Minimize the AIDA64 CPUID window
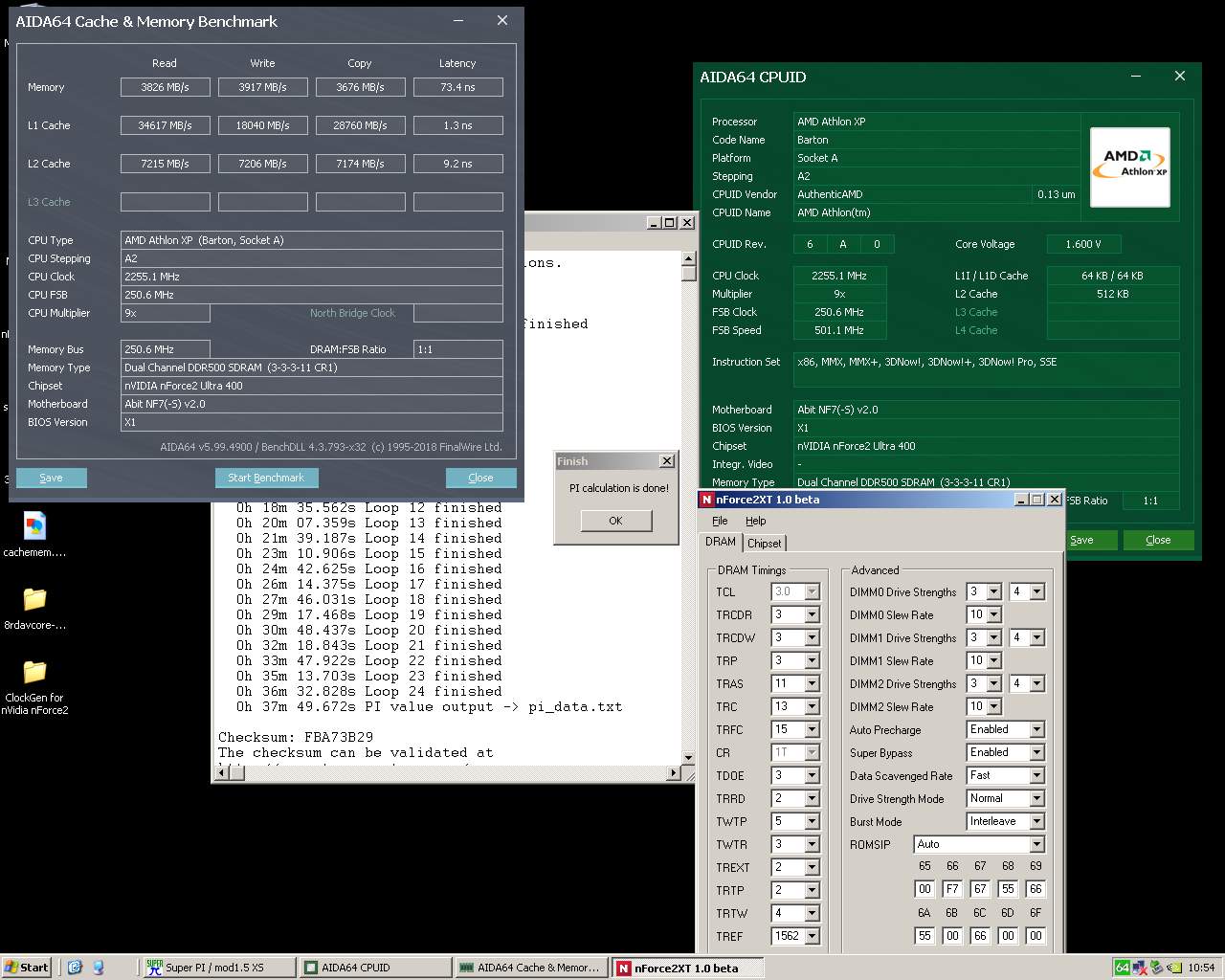 click(x=1136, y=77)
